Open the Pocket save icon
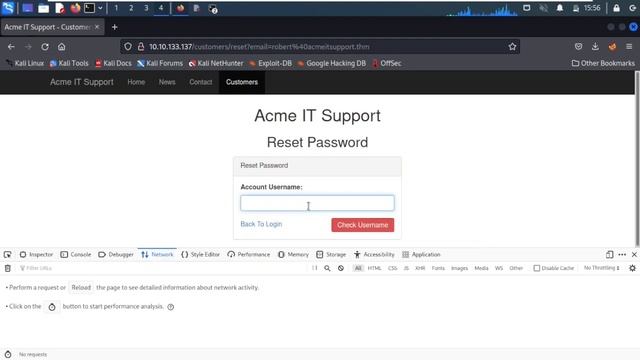The width and height of the screenshot is (640, 360). 578,47
